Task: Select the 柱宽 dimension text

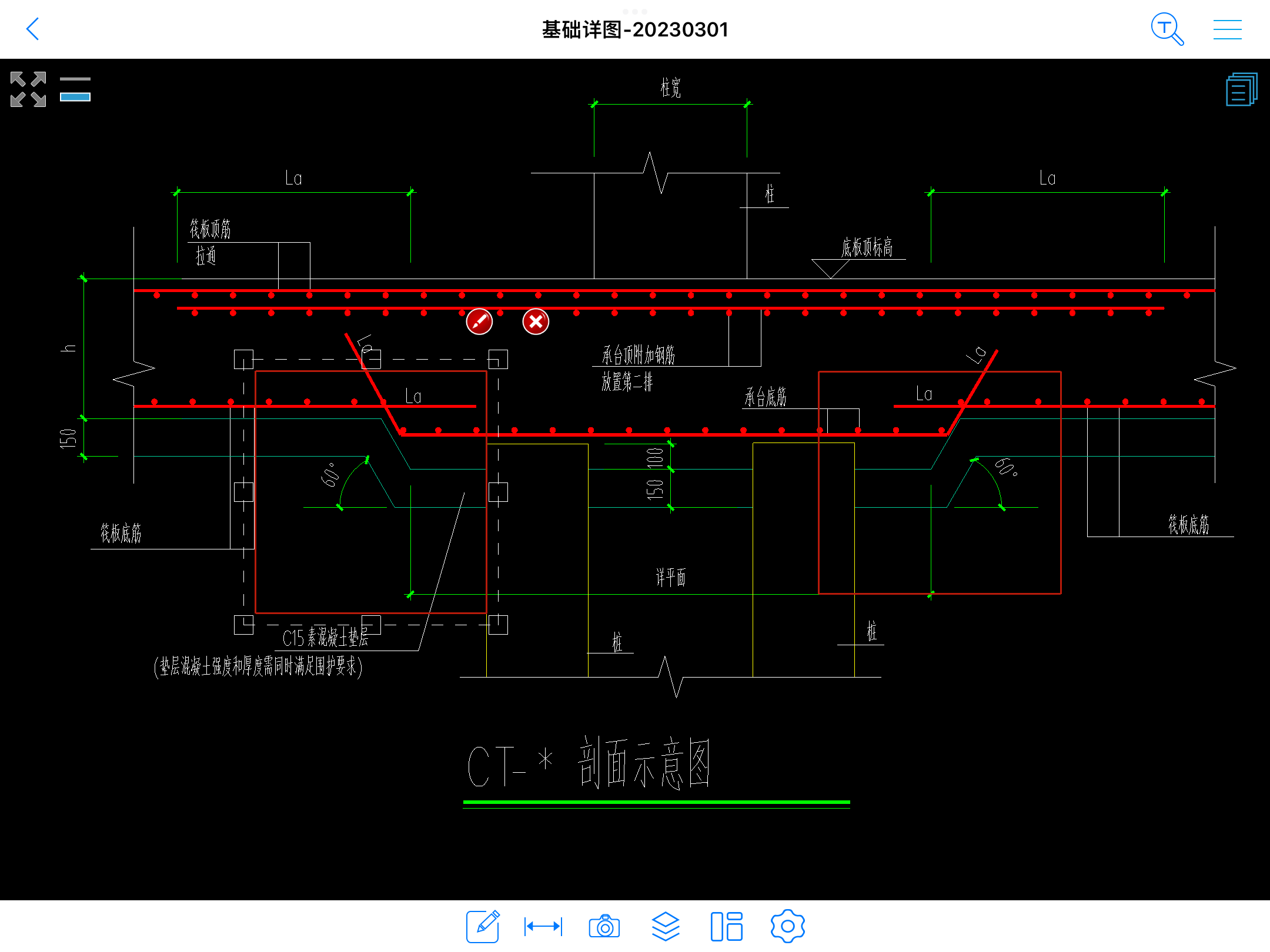Action: coord(670,88)
